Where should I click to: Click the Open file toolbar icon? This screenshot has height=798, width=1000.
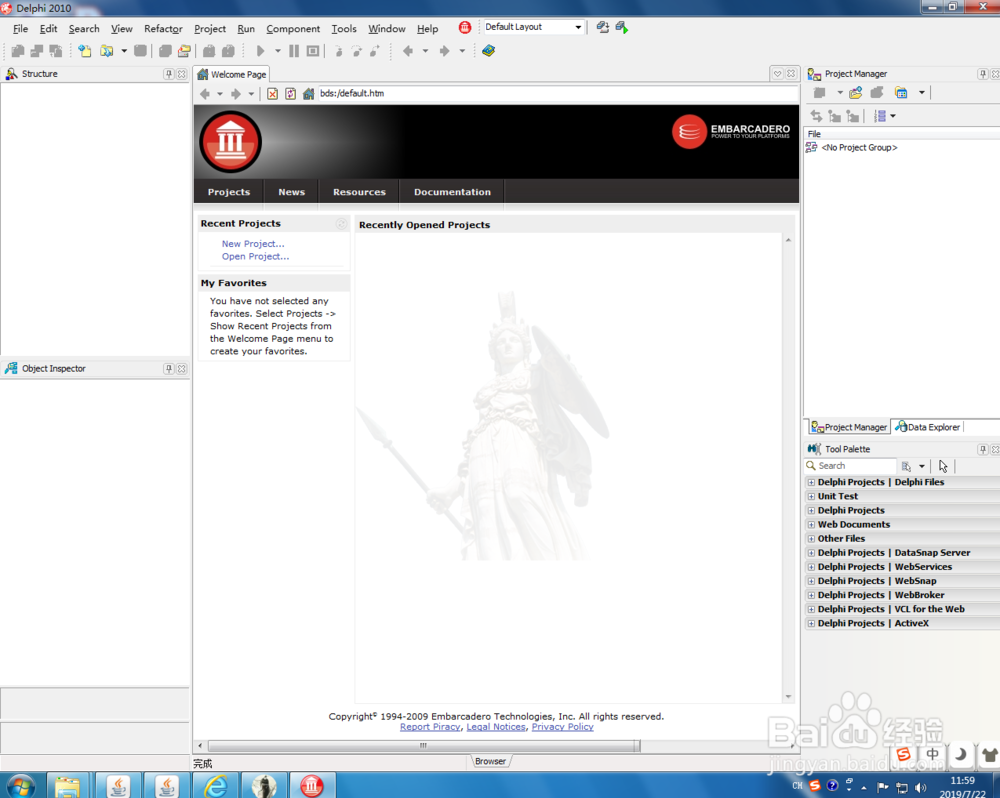(x=107, y=51)
